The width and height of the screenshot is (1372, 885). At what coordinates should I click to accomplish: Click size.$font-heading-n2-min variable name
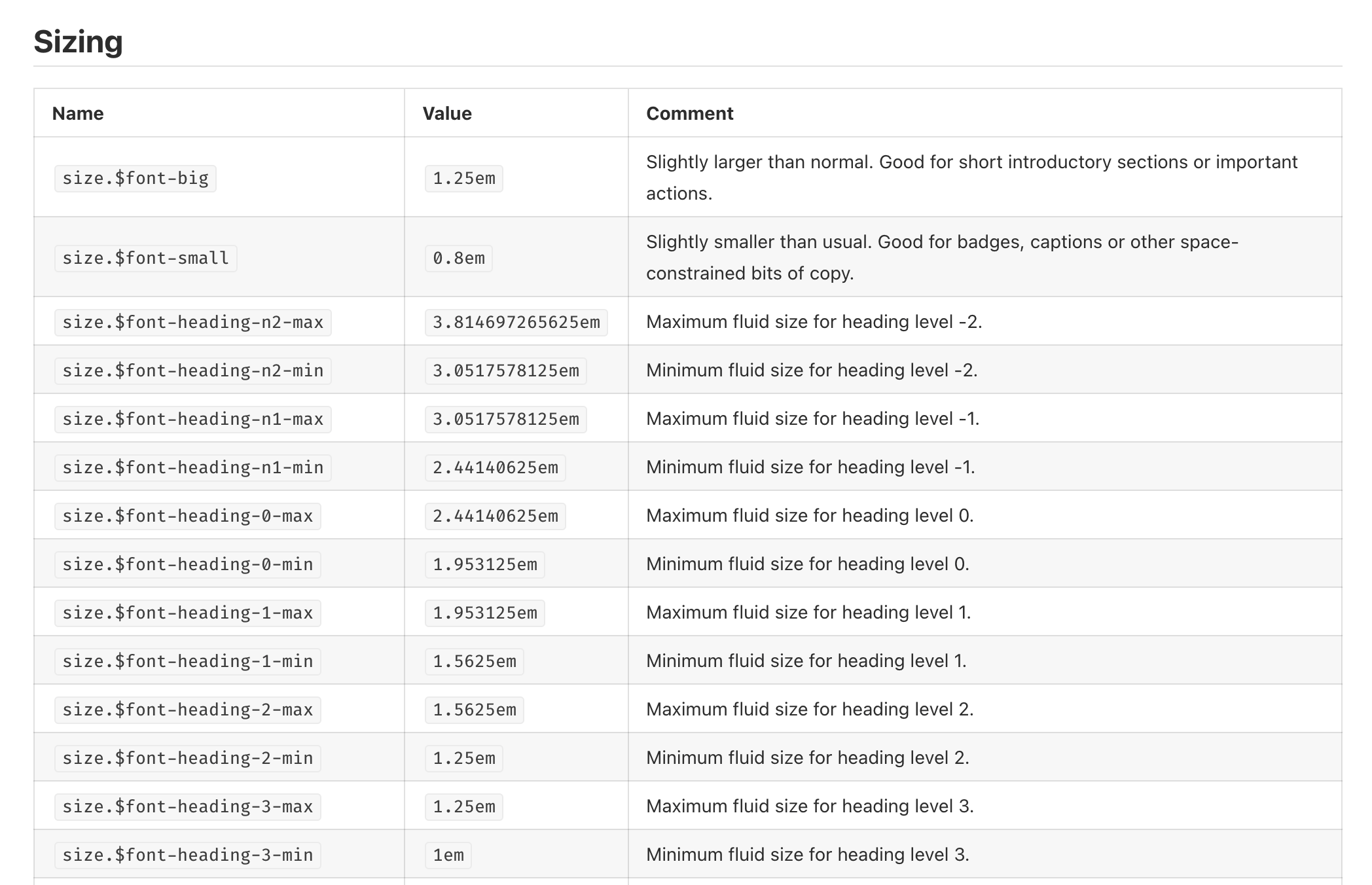[192, 370]
